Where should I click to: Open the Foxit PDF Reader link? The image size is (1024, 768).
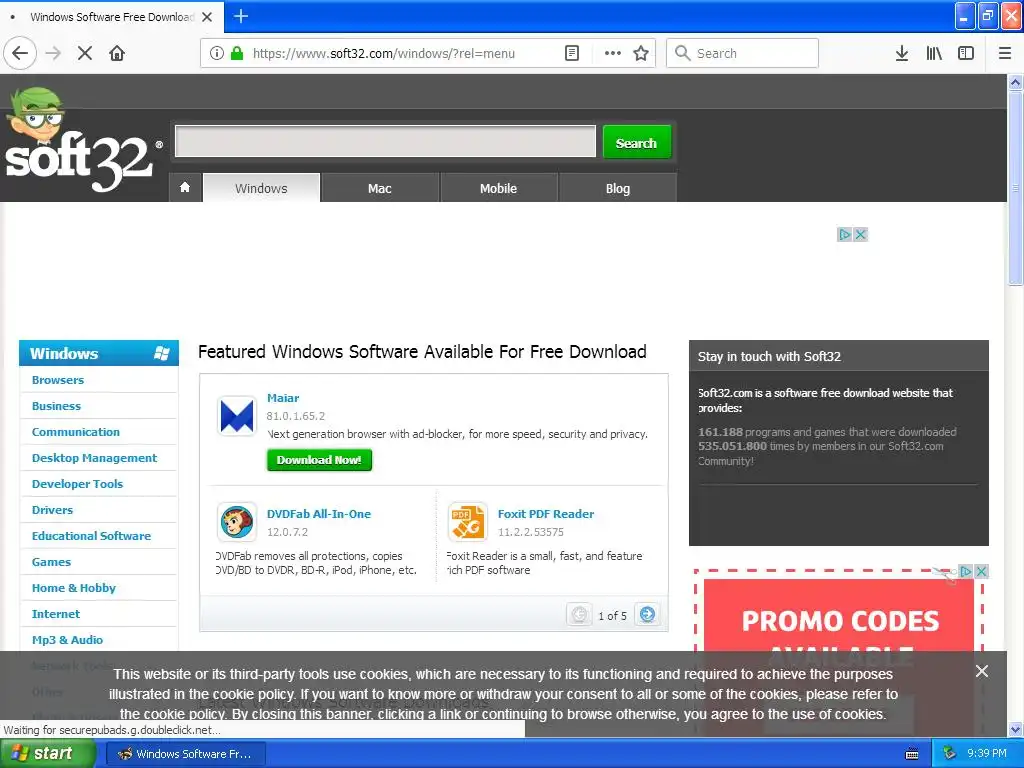(x=546, y=514)
